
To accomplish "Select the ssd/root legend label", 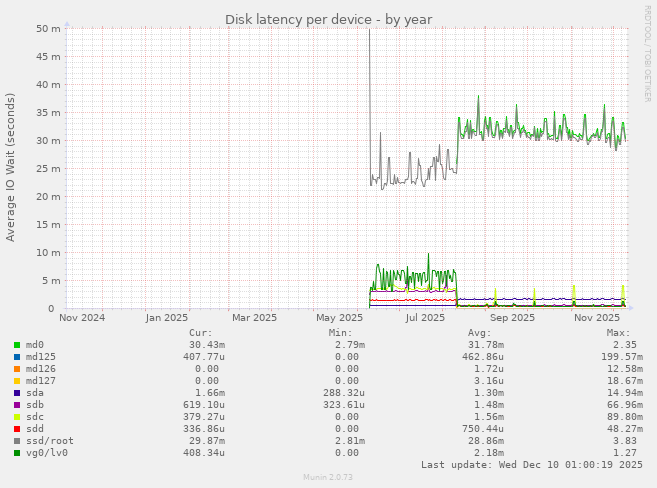I will (x=49, y=441).
